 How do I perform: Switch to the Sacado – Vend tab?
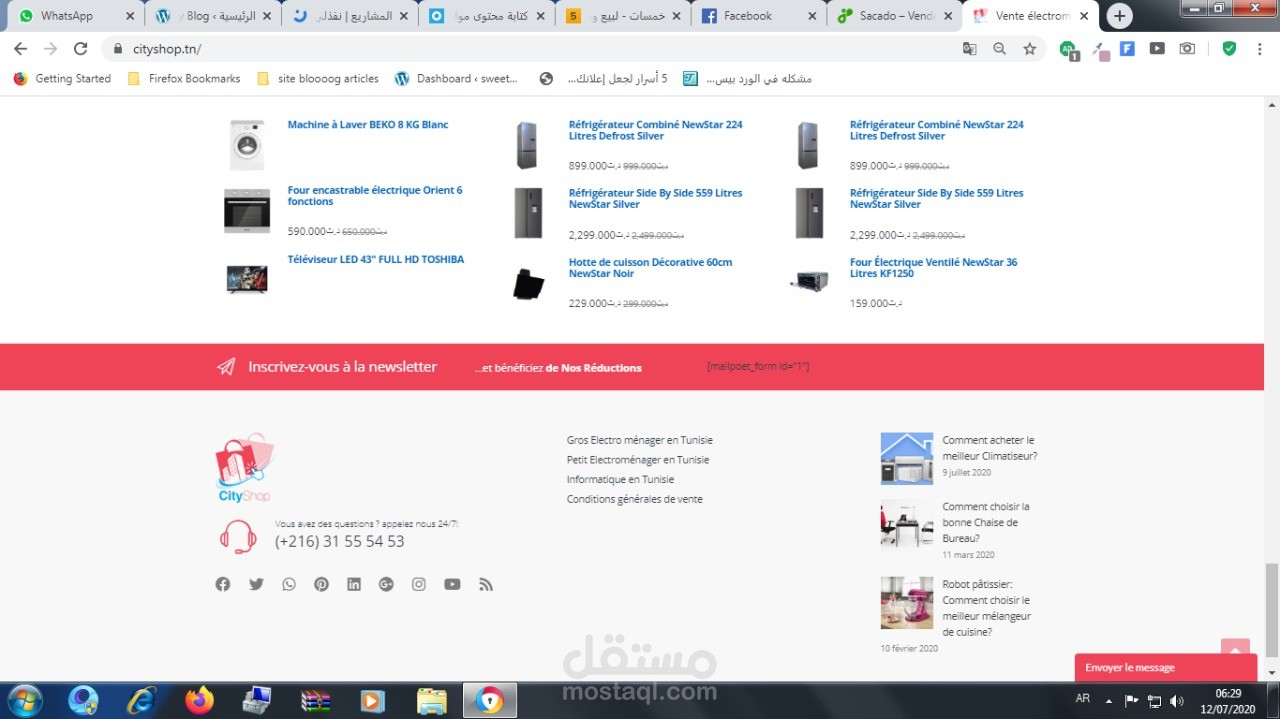click(x=896, y=16)
